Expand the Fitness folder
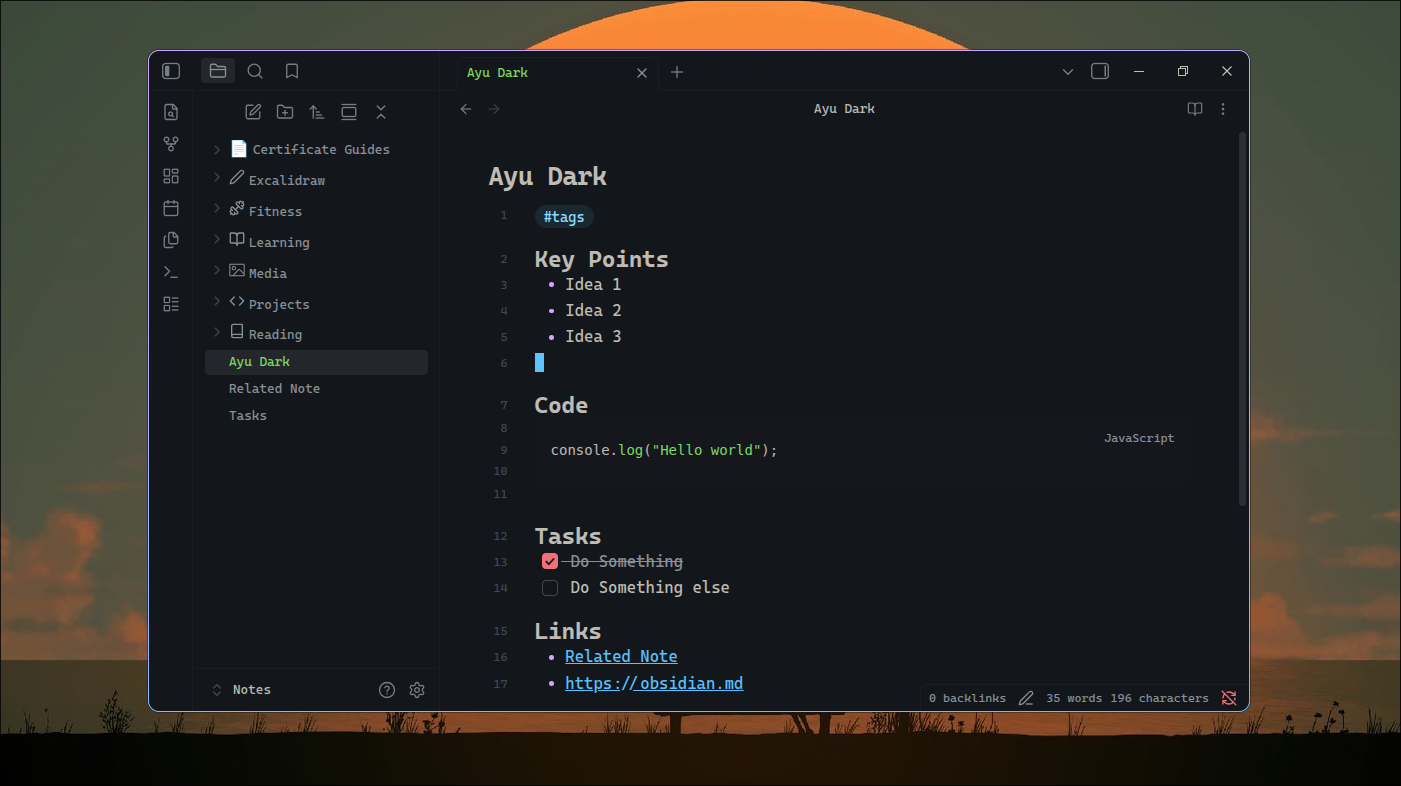This screenshot has width=1401, height=786. point(217,210)
